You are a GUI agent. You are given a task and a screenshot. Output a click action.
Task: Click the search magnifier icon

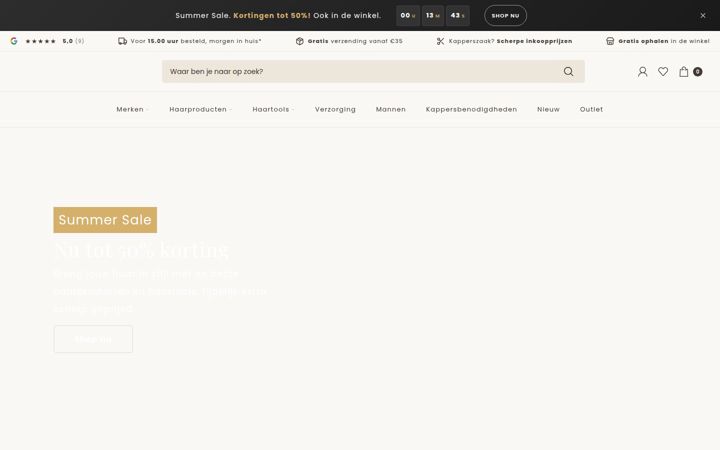[568, 72]
